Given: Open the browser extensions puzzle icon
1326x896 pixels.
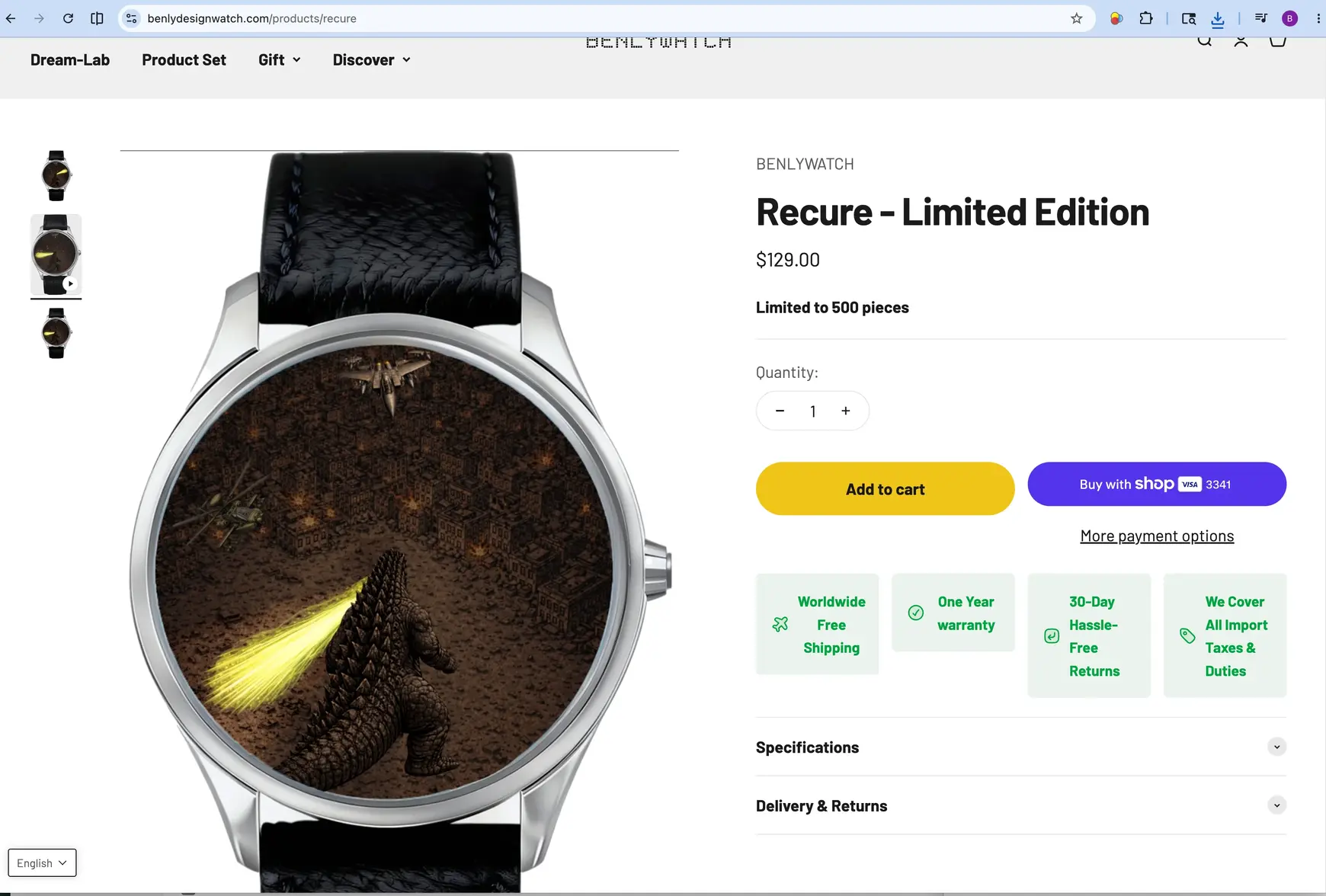Looking at the screenshot, I should [1146, 18].
